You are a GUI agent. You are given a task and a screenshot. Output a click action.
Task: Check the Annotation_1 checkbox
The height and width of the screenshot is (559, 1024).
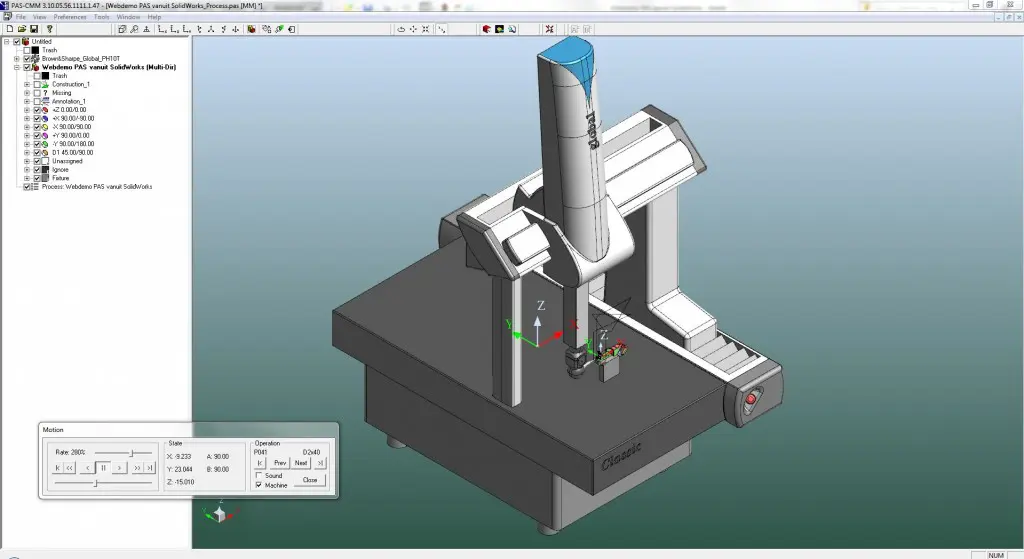[37, 101]
